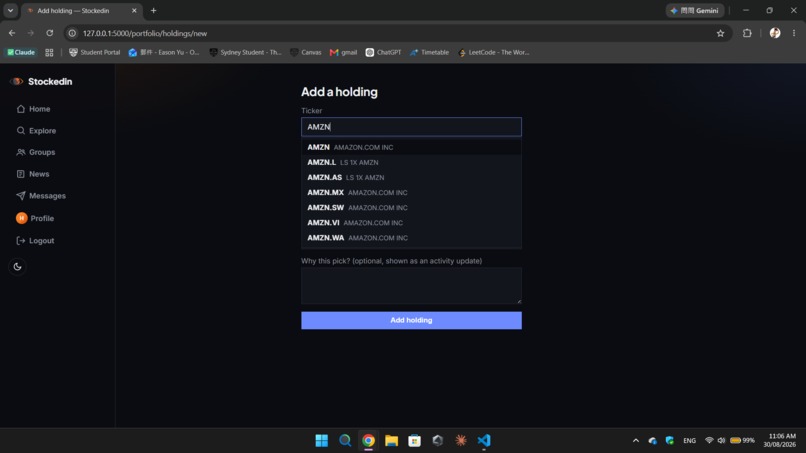Open Windows taskbar search
This screenshot has height=453, width=806.
click(x=345, y=441)
